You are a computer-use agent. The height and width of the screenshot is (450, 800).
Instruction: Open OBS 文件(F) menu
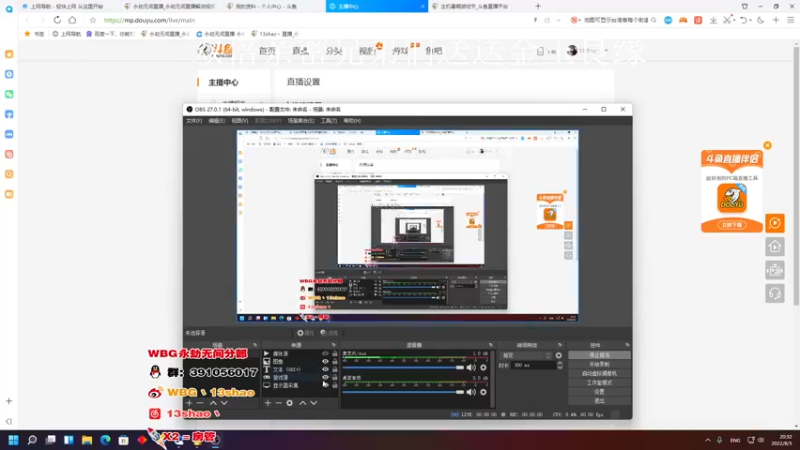pos(194,121)
